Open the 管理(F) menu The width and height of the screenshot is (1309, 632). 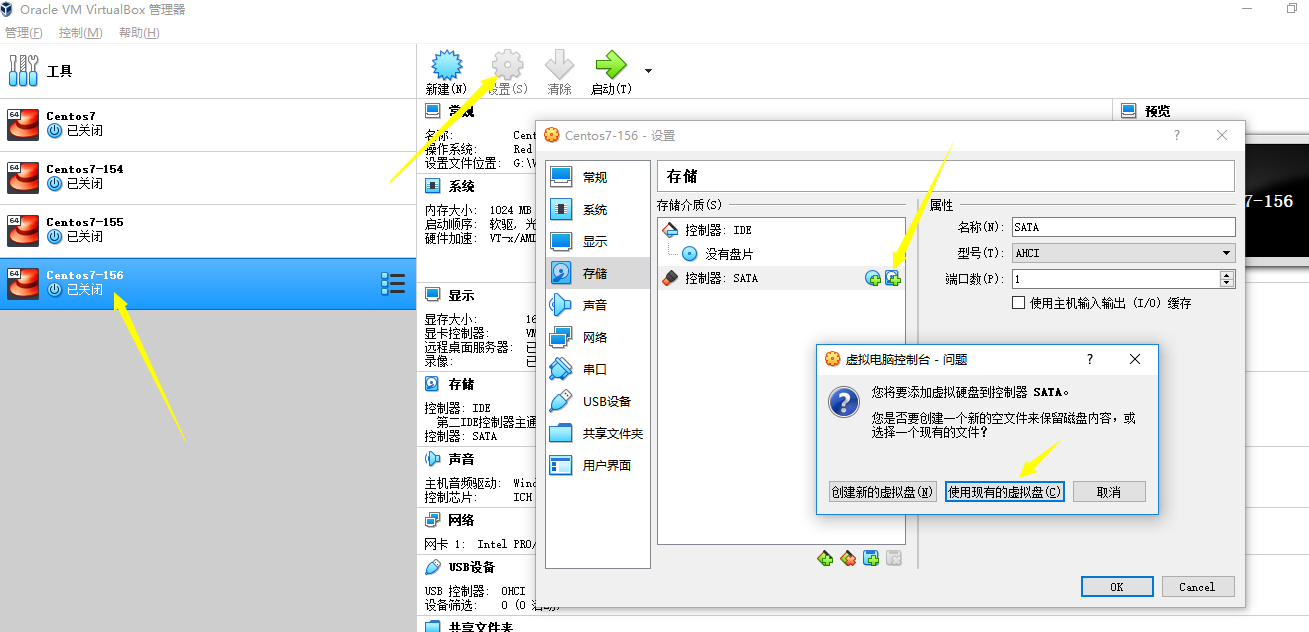pos(24,33)
